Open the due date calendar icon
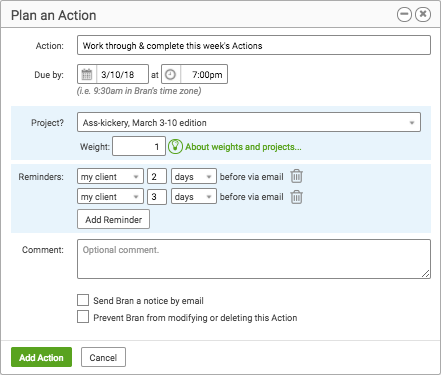This screenshot has height=375, width=441. (87, 74)
